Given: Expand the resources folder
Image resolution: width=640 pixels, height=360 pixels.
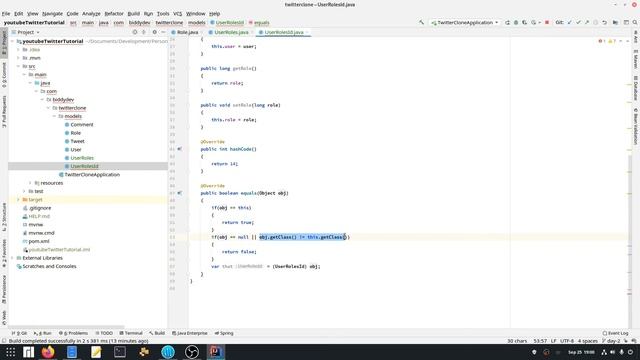Looking at the screenshot, I should click(x=30, y=183).
